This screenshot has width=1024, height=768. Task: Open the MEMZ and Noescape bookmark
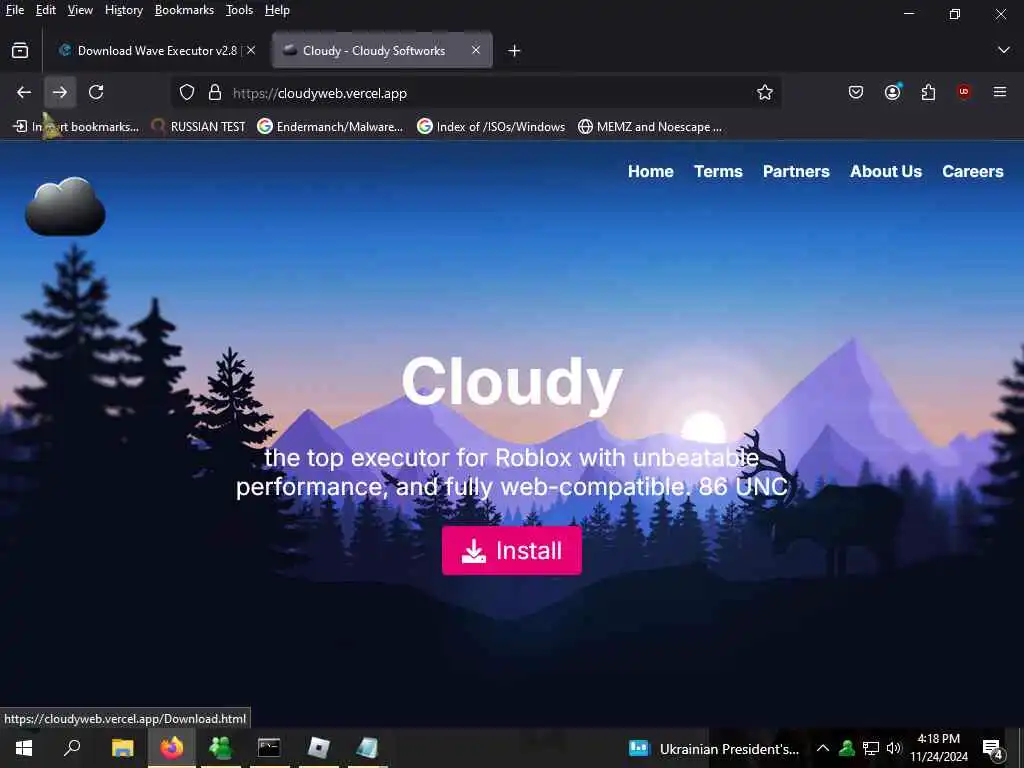[x=650, y=127]
